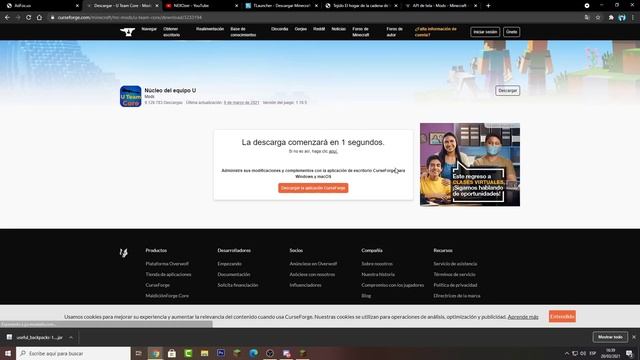This screenshot has width=640, height=360.
Task: Switch to the TLauncher browser tab
Action: [x=282, y=6]
